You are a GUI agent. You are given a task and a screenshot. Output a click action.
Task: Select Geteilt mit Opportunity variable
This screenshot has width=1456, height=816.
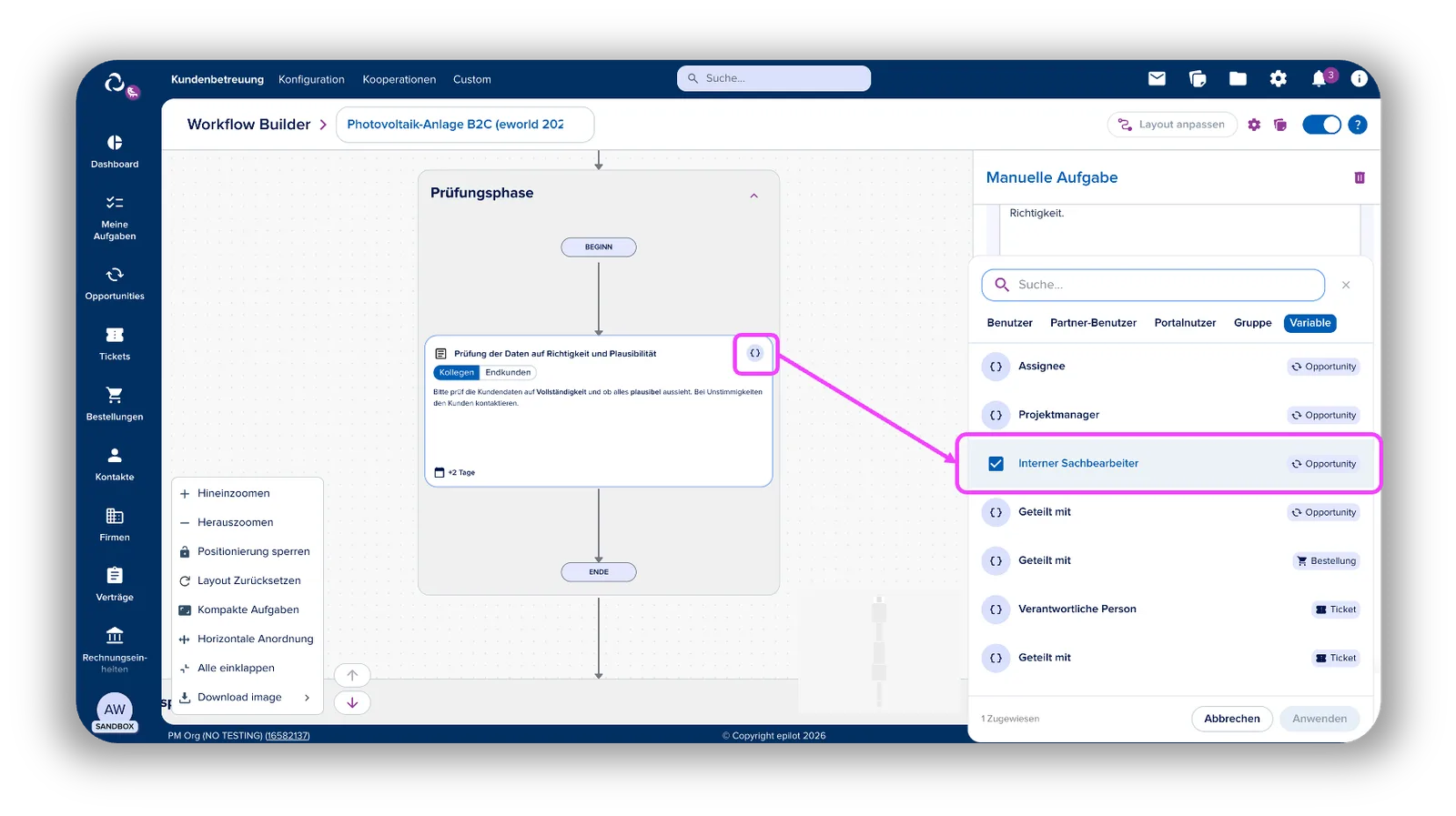(x=1170, y=512)
